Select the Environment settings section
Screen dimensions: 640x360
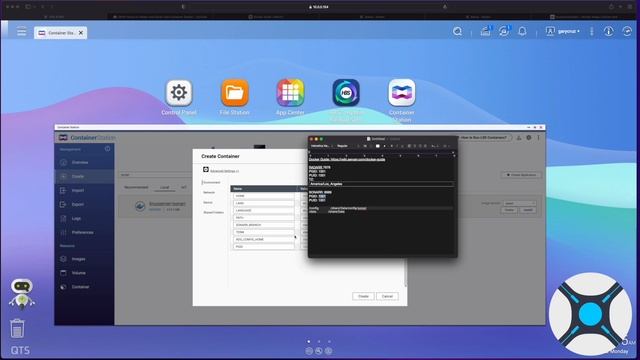(211, 182)
